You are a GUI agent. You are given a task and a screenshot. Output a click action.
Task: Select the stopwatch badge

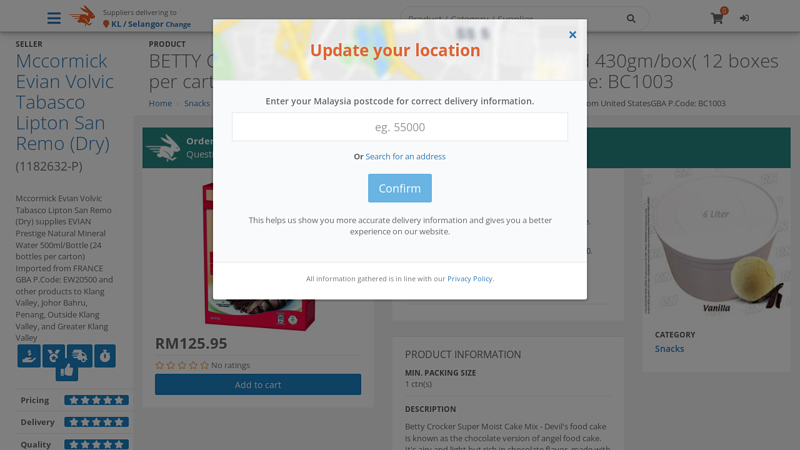105,356
